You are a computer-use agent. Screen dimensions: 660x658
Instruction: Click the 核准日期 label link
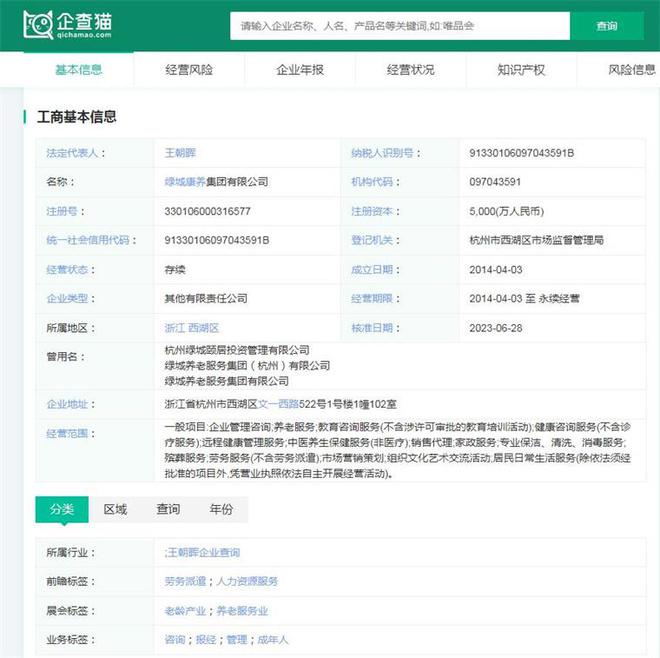[372, 328]
